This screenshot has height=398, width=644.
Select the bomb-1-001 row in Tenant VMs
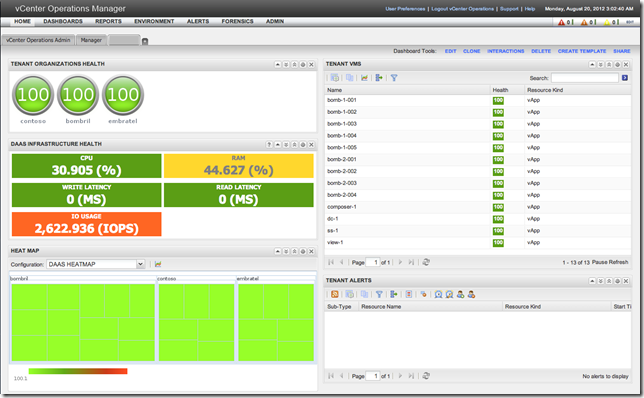click(478, 100)
